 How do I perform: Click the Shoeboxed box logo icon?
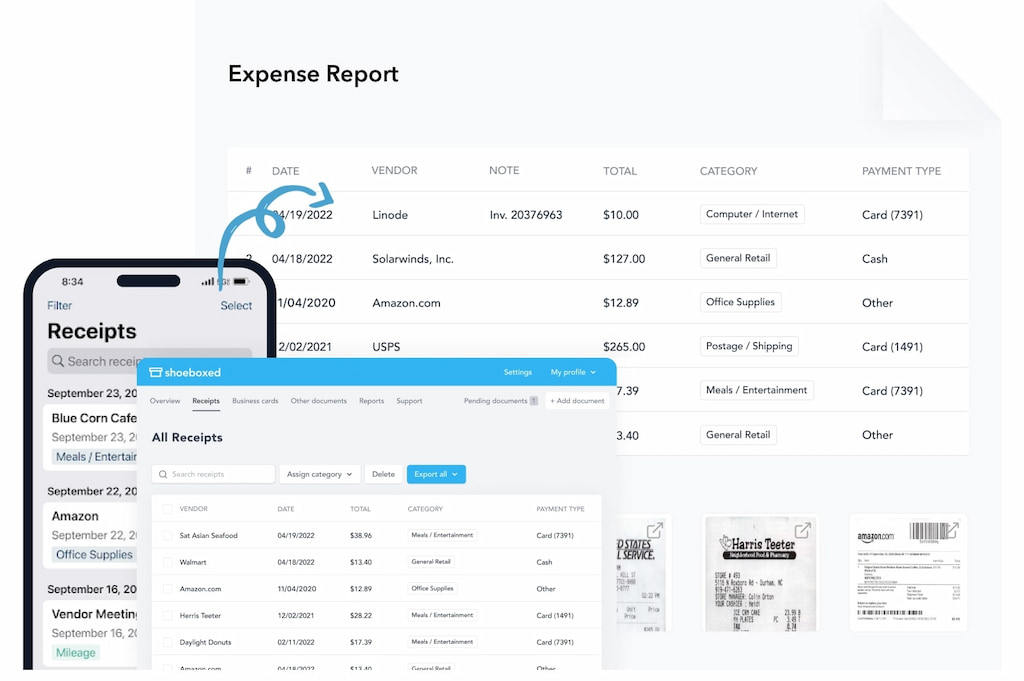click(156, 372)
